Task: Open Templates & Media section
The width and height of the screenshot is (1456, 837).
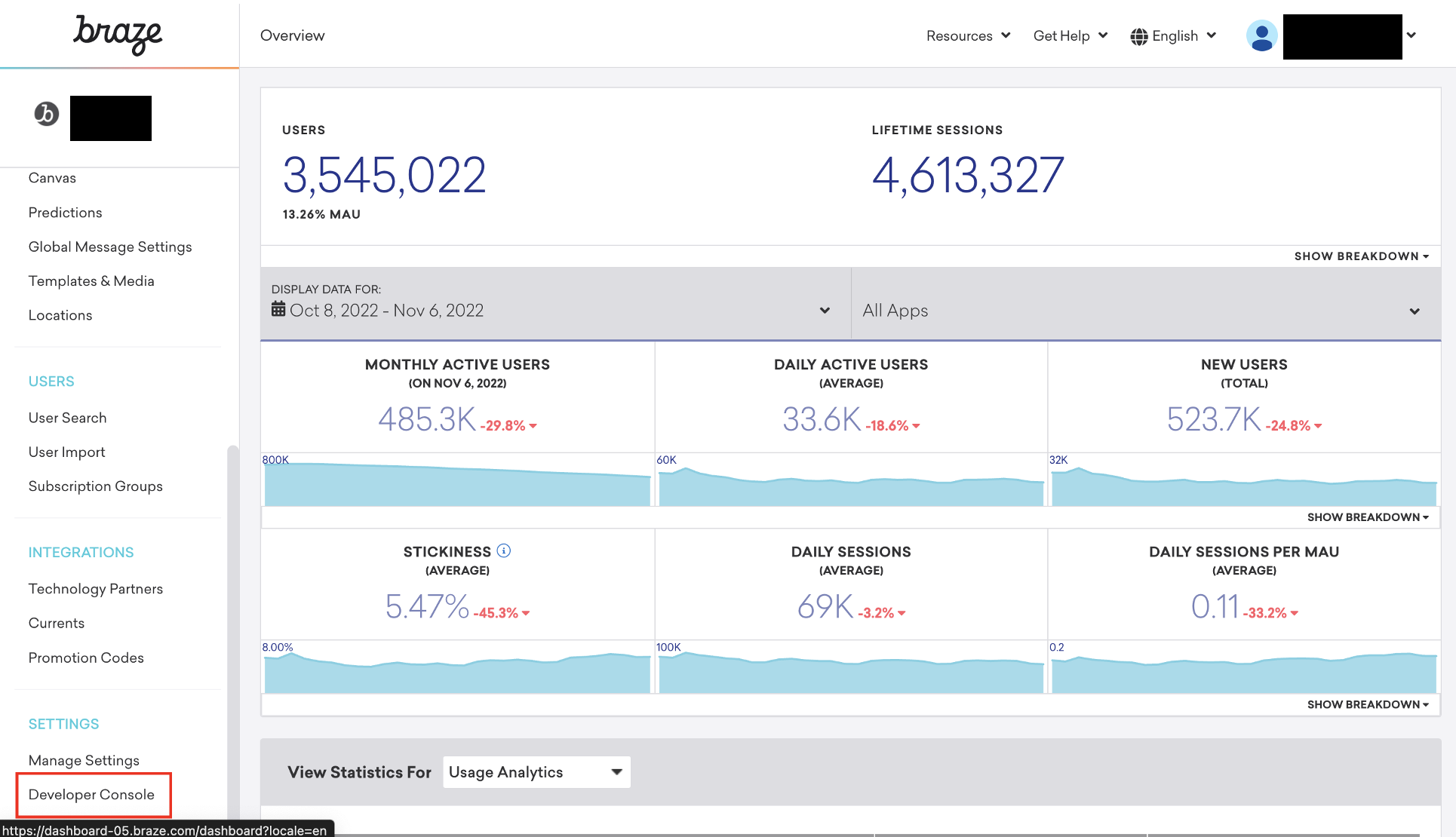Action: 91,281
